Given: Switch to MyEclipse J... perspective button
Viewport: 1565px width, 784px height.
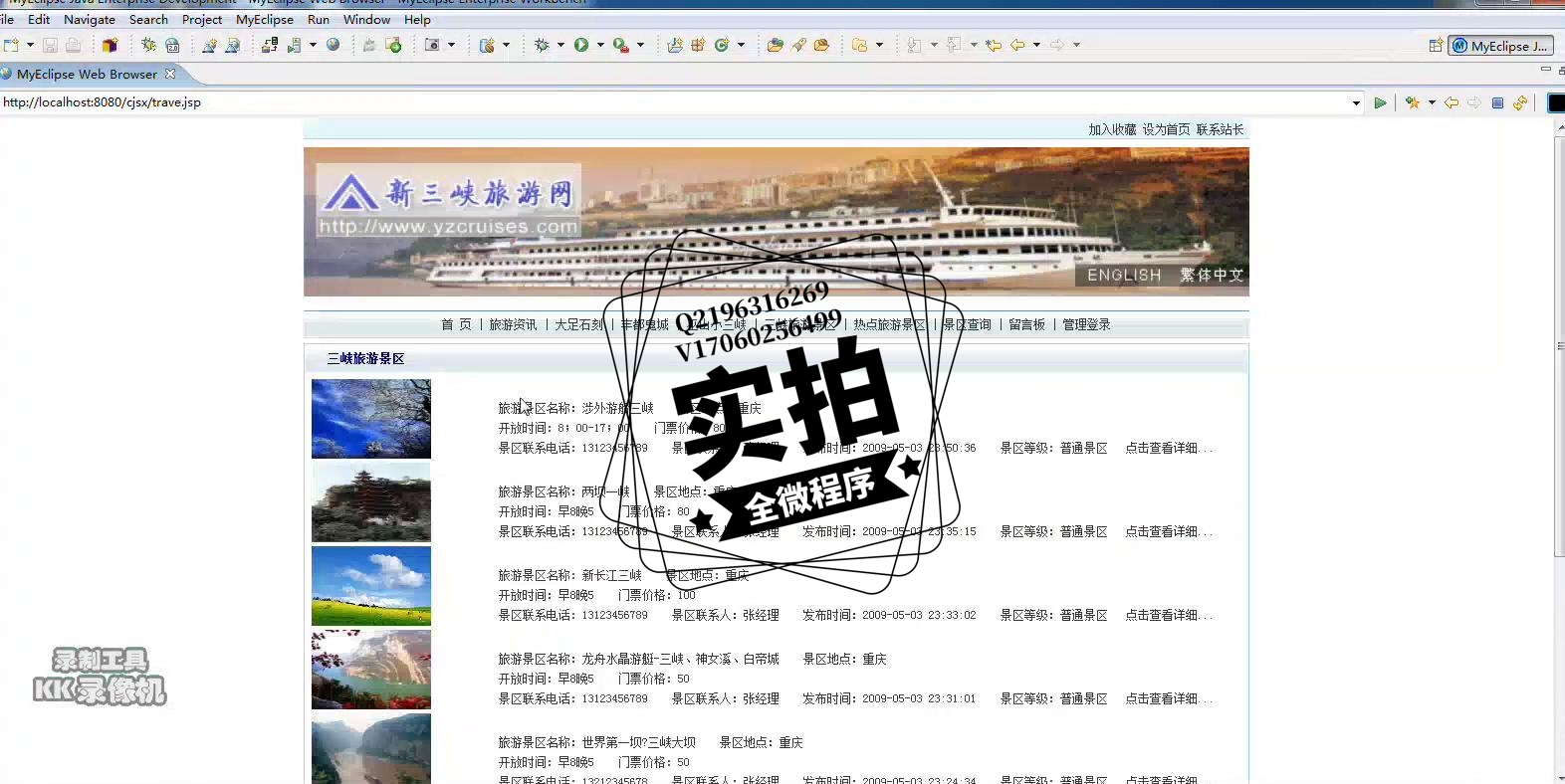Looking at the screenshot, I should (x=1501, y=46).
